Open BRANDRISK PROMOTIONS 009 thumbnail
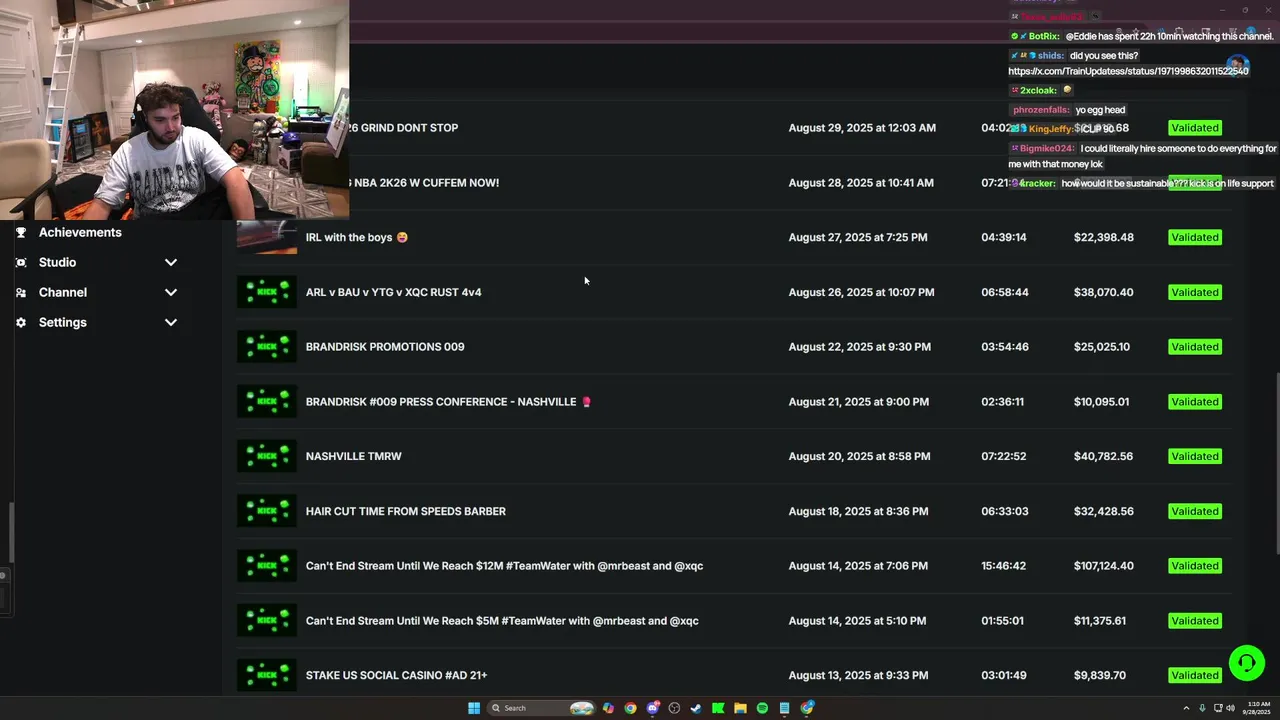 267,347
